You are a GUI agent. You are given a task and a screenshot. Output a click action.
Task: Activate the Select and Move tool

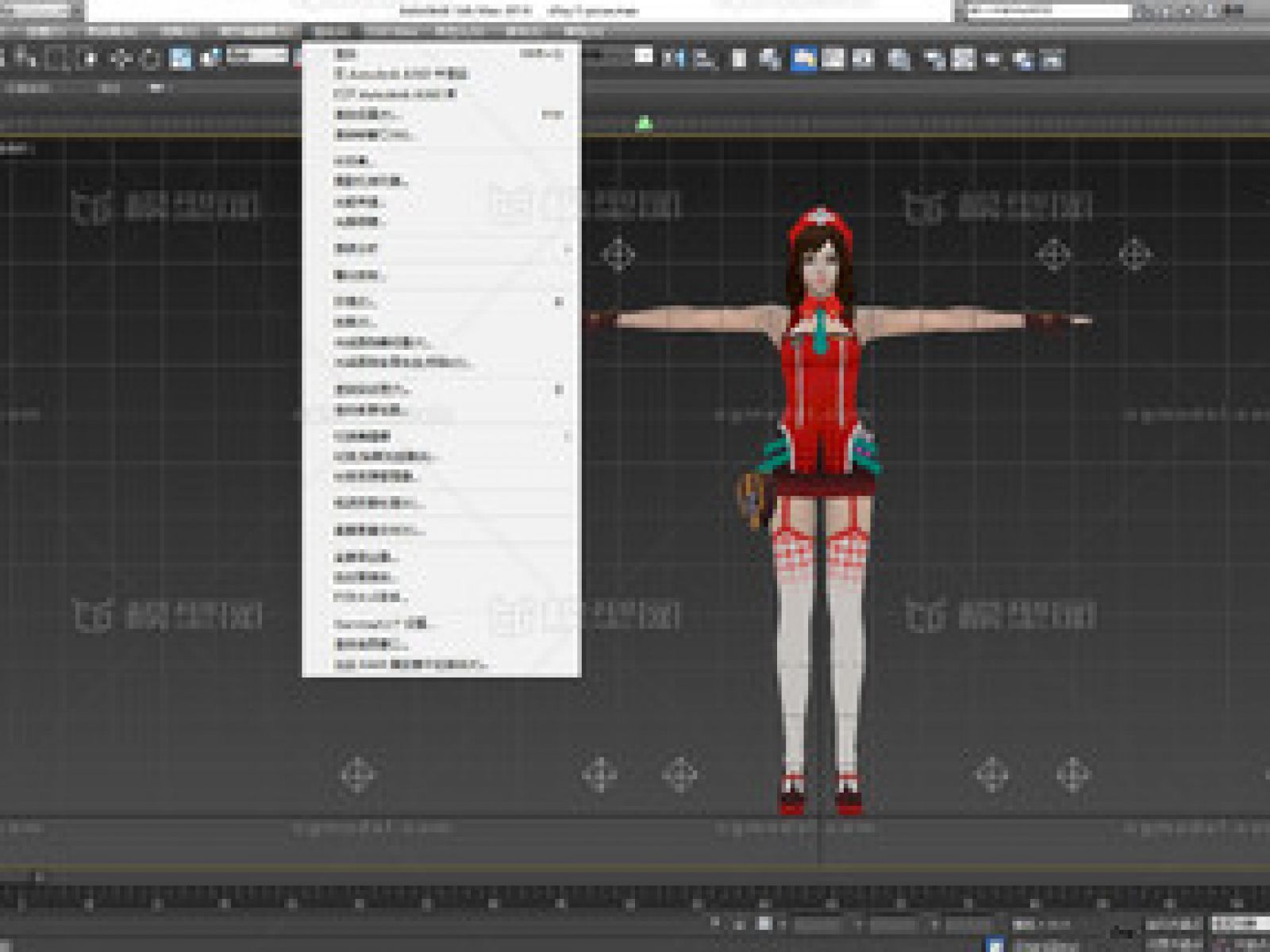[x=121, y=59]
